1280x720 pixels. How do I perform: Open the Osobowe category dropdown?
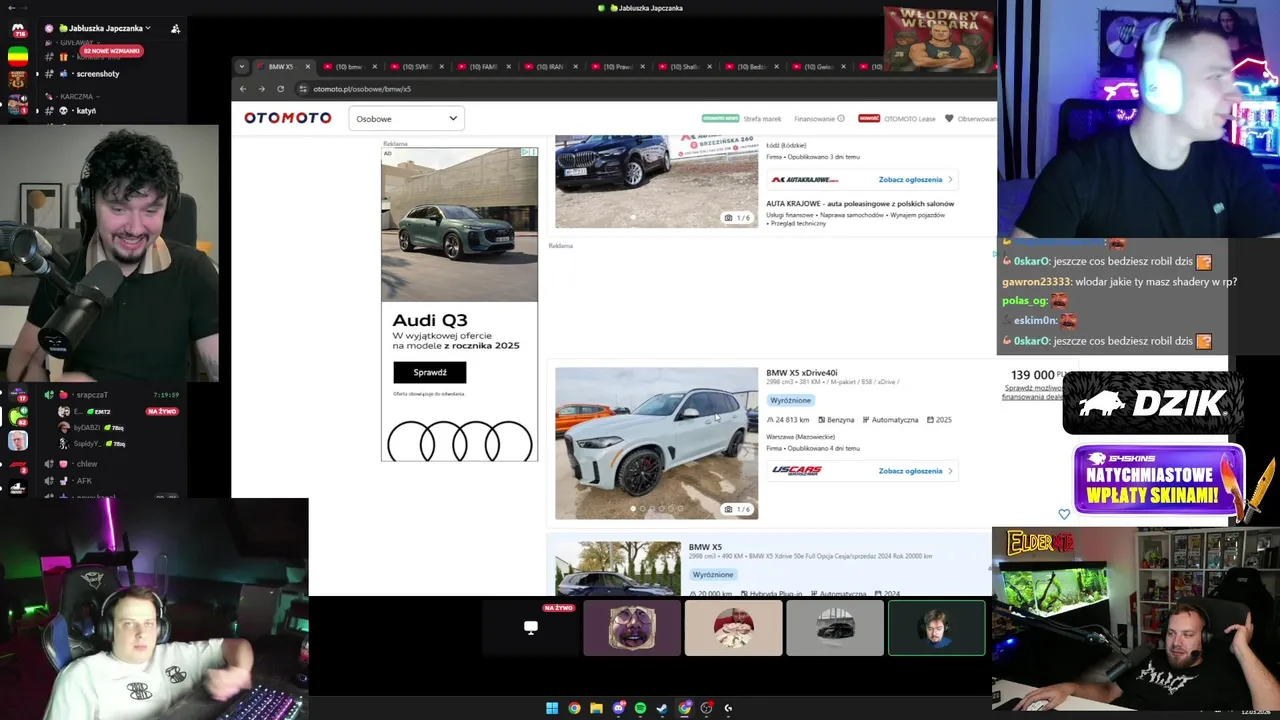point(406,118)
